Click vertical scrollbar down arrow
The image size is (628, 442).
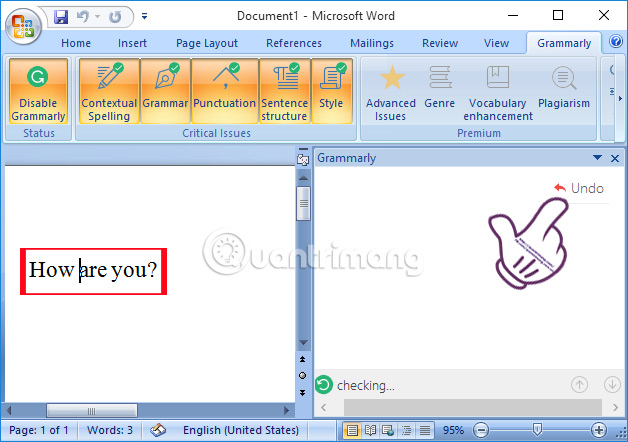303,343
